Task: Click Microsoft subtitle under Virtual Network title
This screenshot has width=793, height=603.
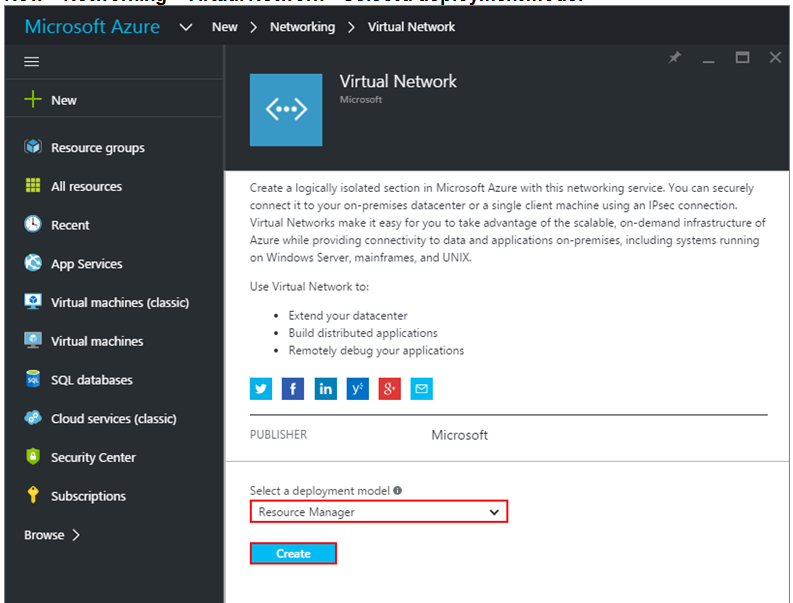Action: [361, 100]
